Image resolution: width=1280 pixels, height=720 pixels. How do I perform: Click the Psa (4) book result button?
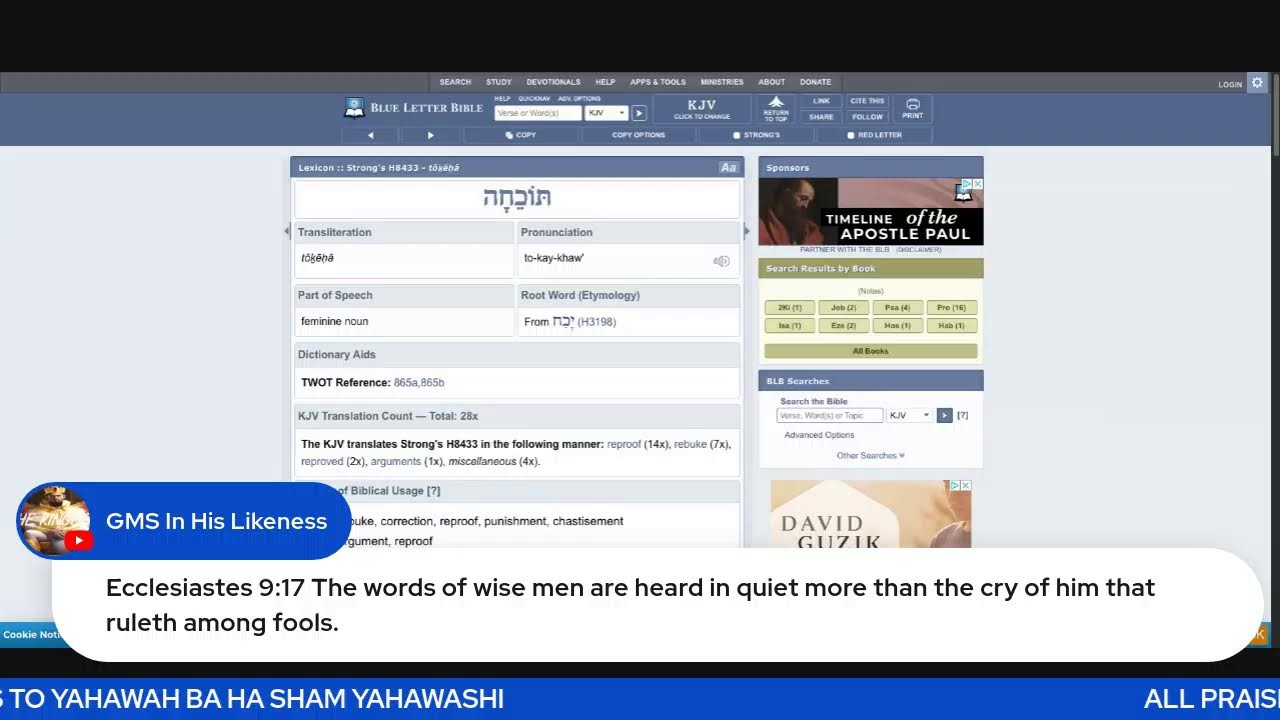(x=897, y=308)
